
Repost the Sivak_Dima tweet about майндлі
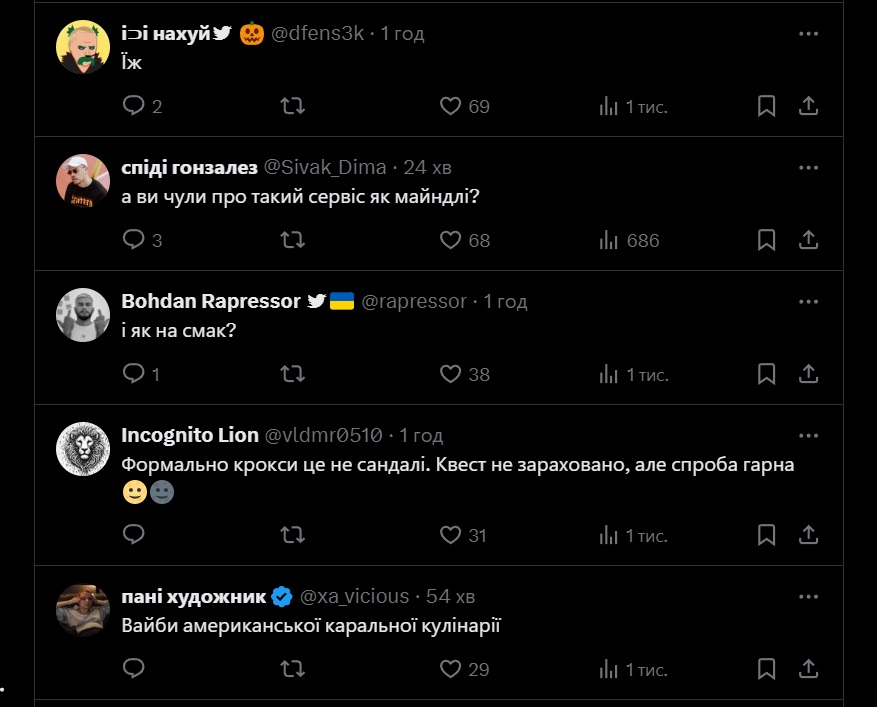[293, 240]
